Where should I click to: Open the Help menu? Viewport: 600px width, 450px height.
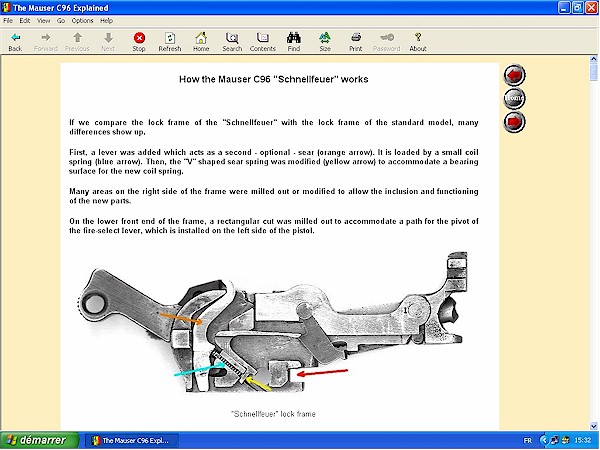click(106, 21)
